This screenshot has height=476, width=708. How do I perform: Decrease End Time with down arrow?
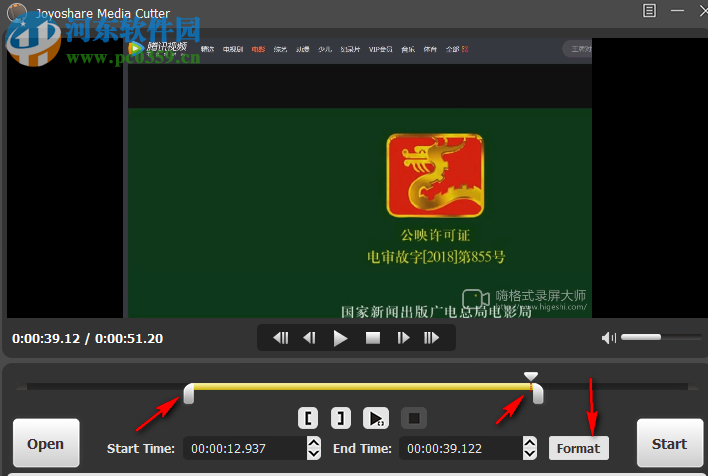click(x=530, y=454)
